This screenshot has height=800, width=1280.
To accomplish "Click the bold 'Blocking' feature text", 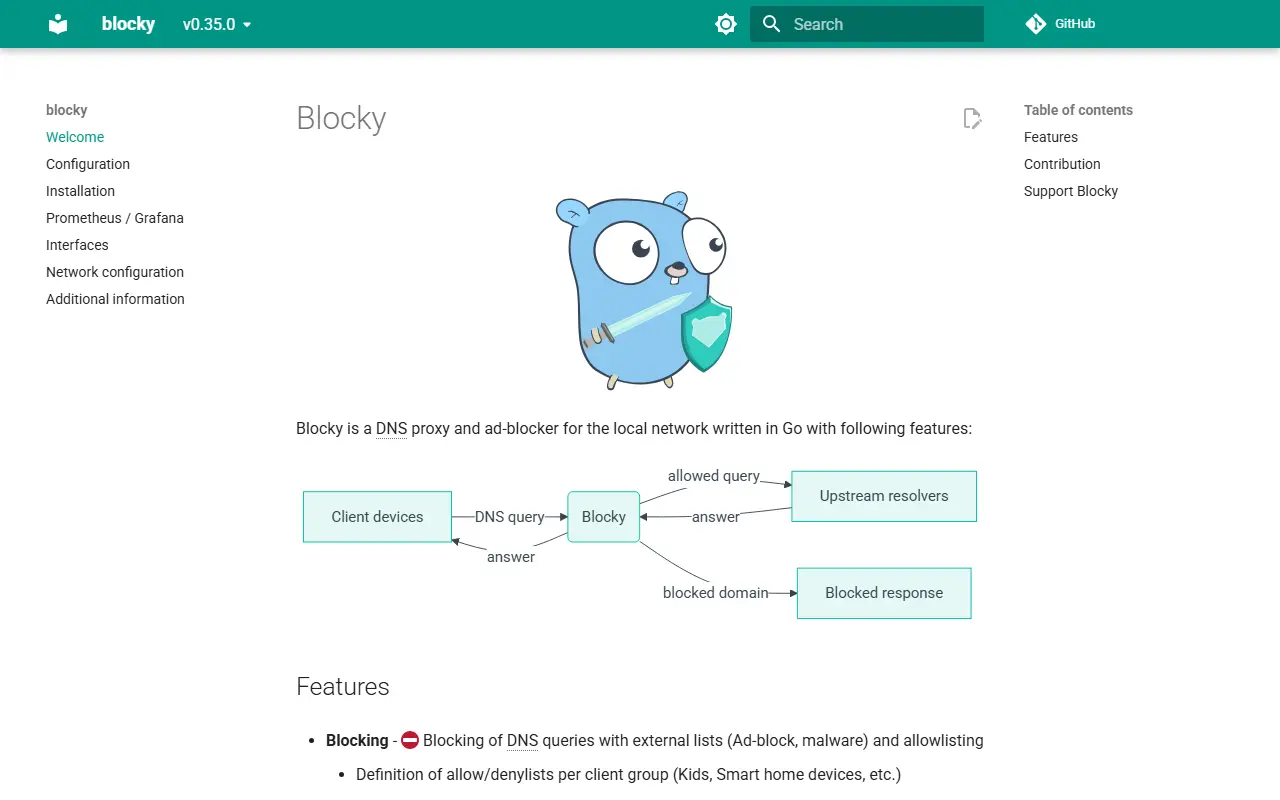I will coord(357,741).
